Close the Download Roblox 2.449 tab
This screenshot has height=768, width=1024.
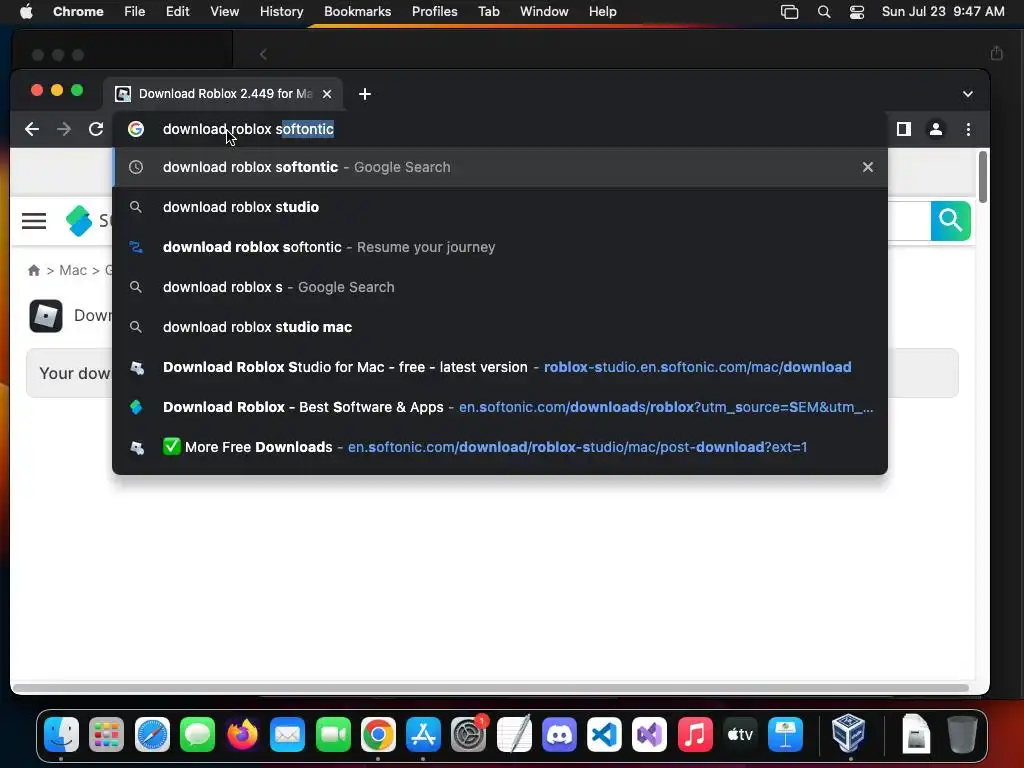click(x=327, y=94)
